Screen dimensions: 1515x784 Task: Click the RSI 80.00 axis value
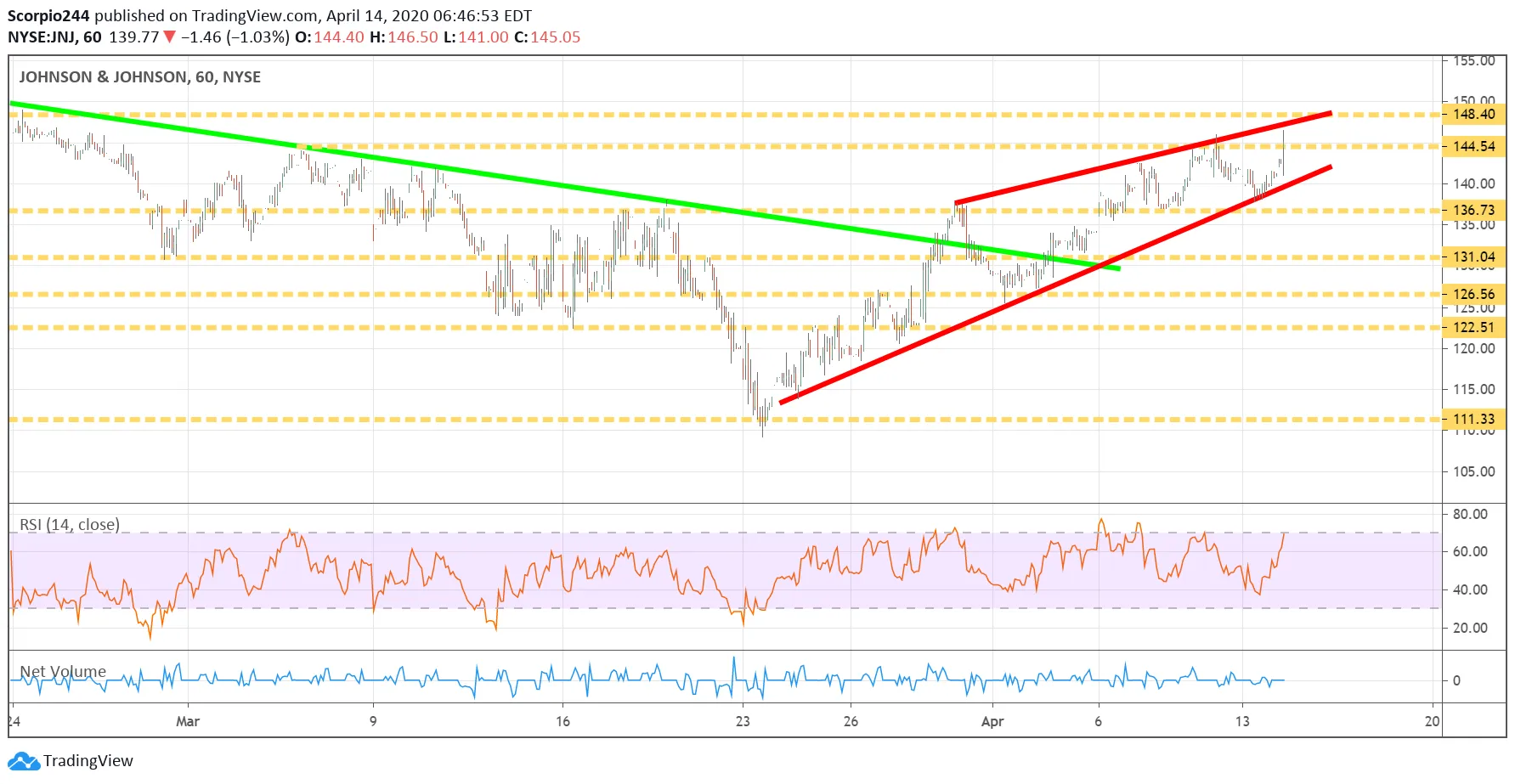(x=1470, y=514)
